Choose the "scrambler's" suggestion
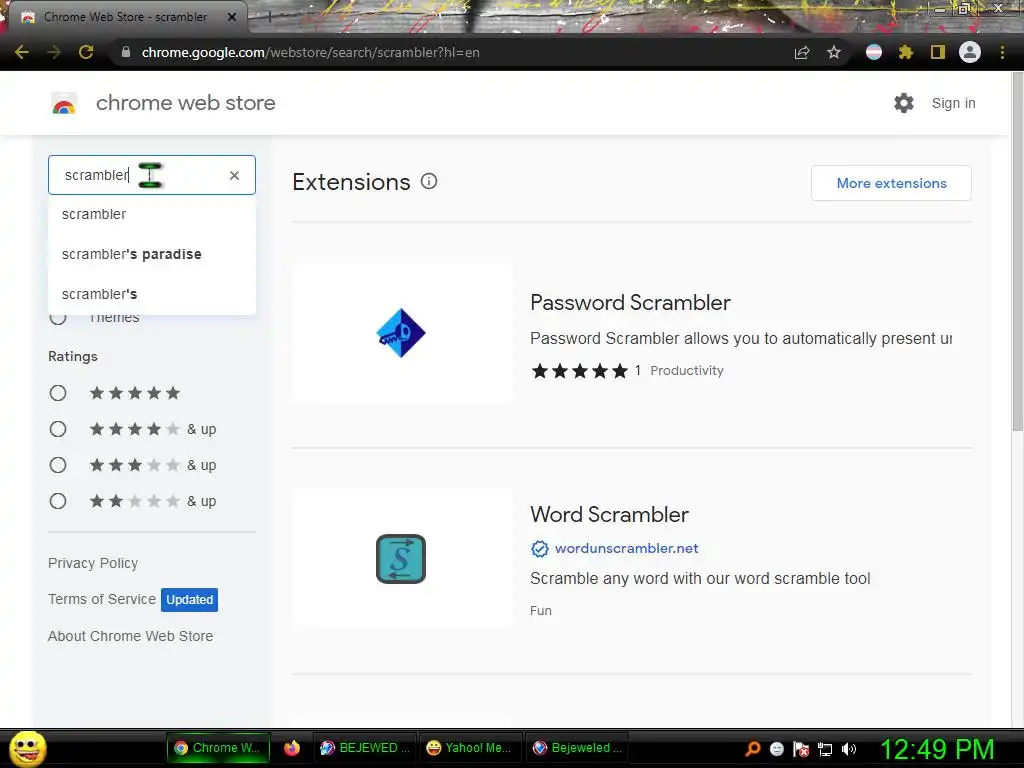 152,294
